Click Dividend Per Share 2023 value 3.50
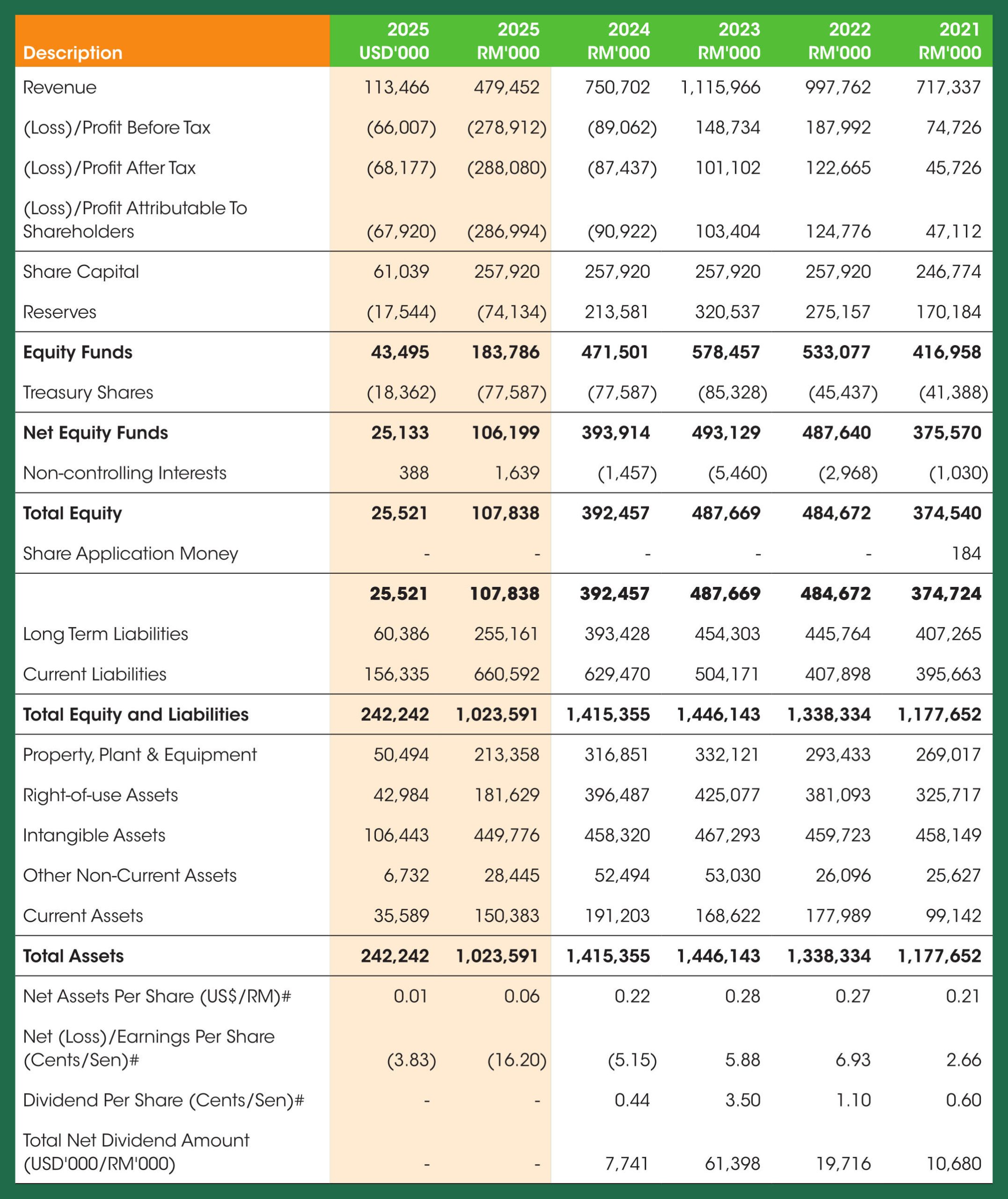Image resolution: width=1008 pixels, height=1199 pixels. (742, 1100)
